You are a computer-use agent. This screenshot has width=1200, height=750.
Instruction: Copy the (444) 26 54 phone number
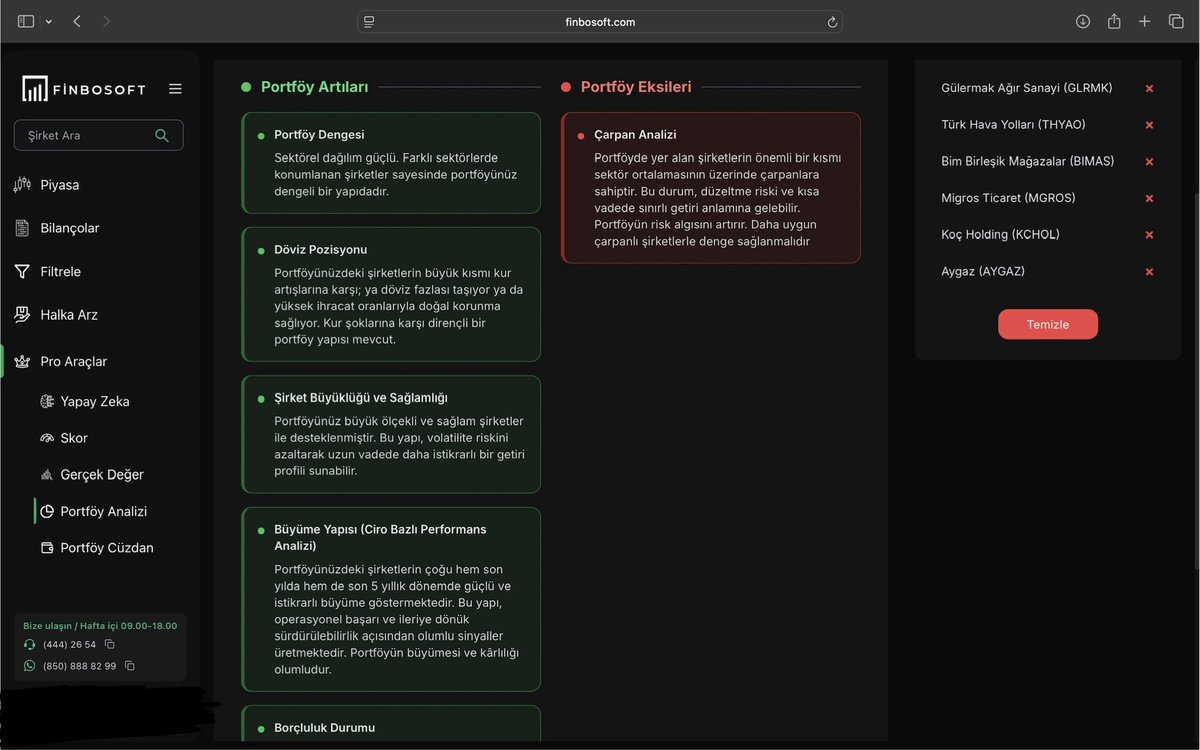110,645
